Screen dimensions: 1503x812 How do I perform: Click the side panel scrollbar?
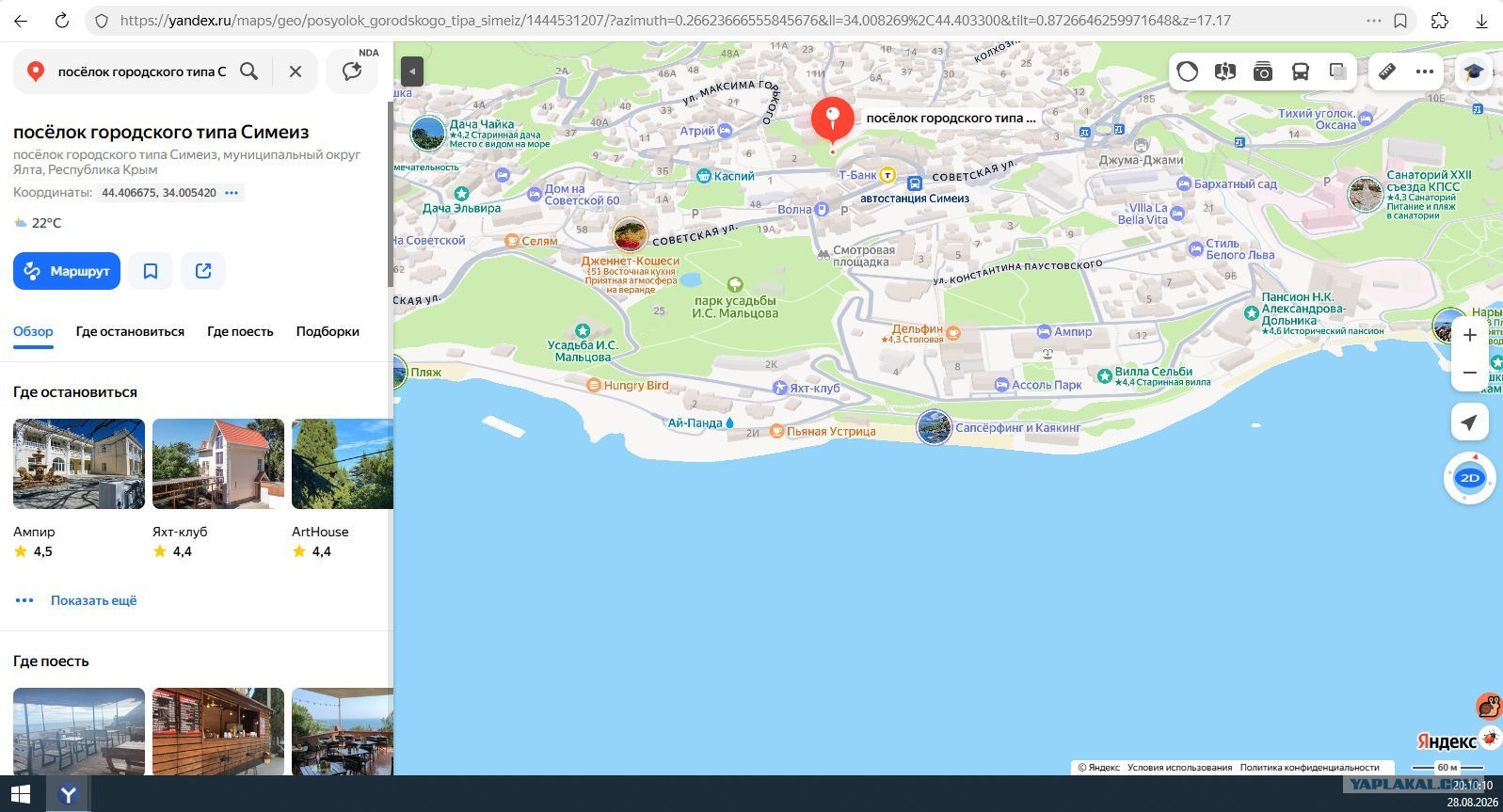(x=391, y=193)
